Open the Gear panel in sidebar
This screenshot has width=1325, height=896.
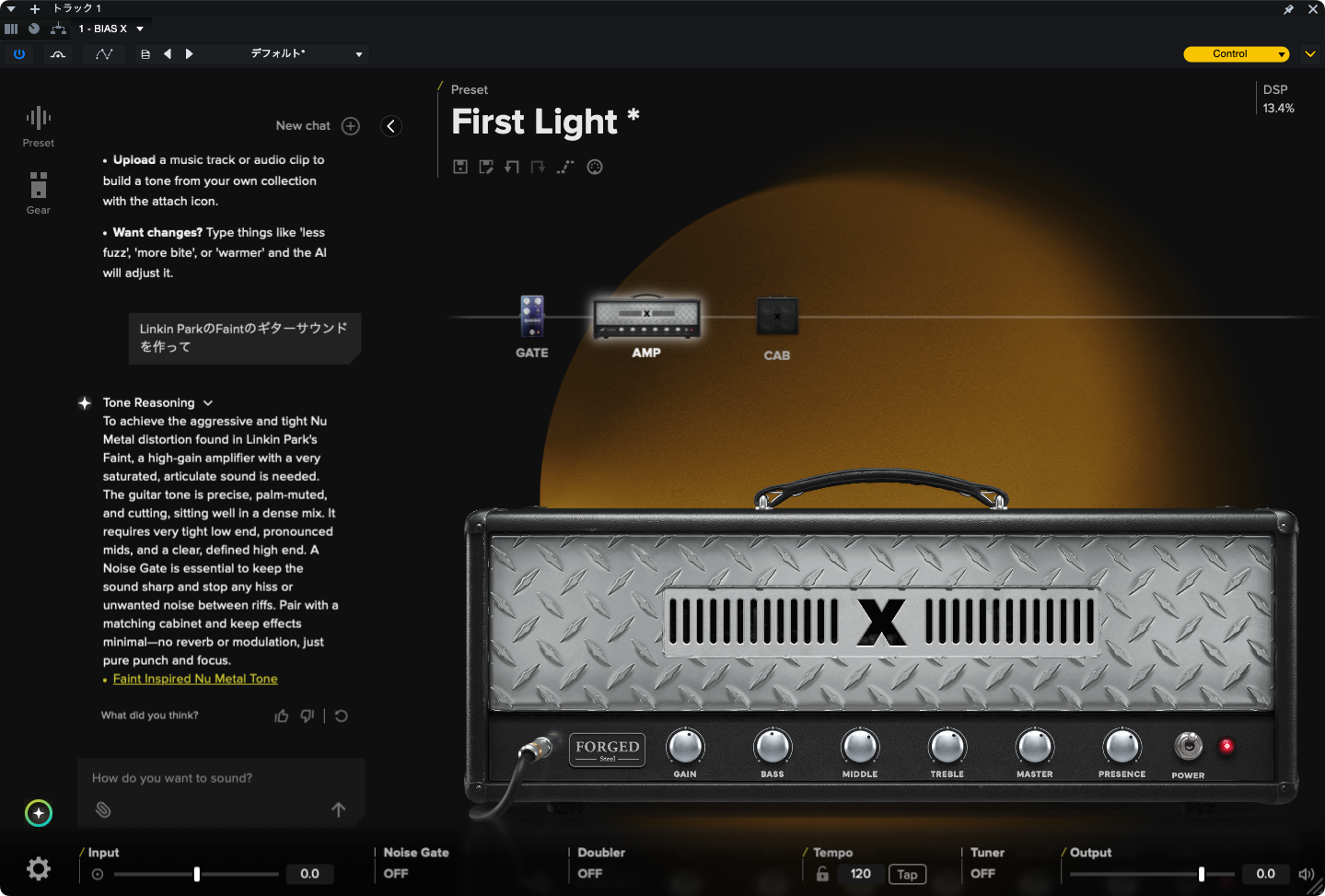[39, 192]
